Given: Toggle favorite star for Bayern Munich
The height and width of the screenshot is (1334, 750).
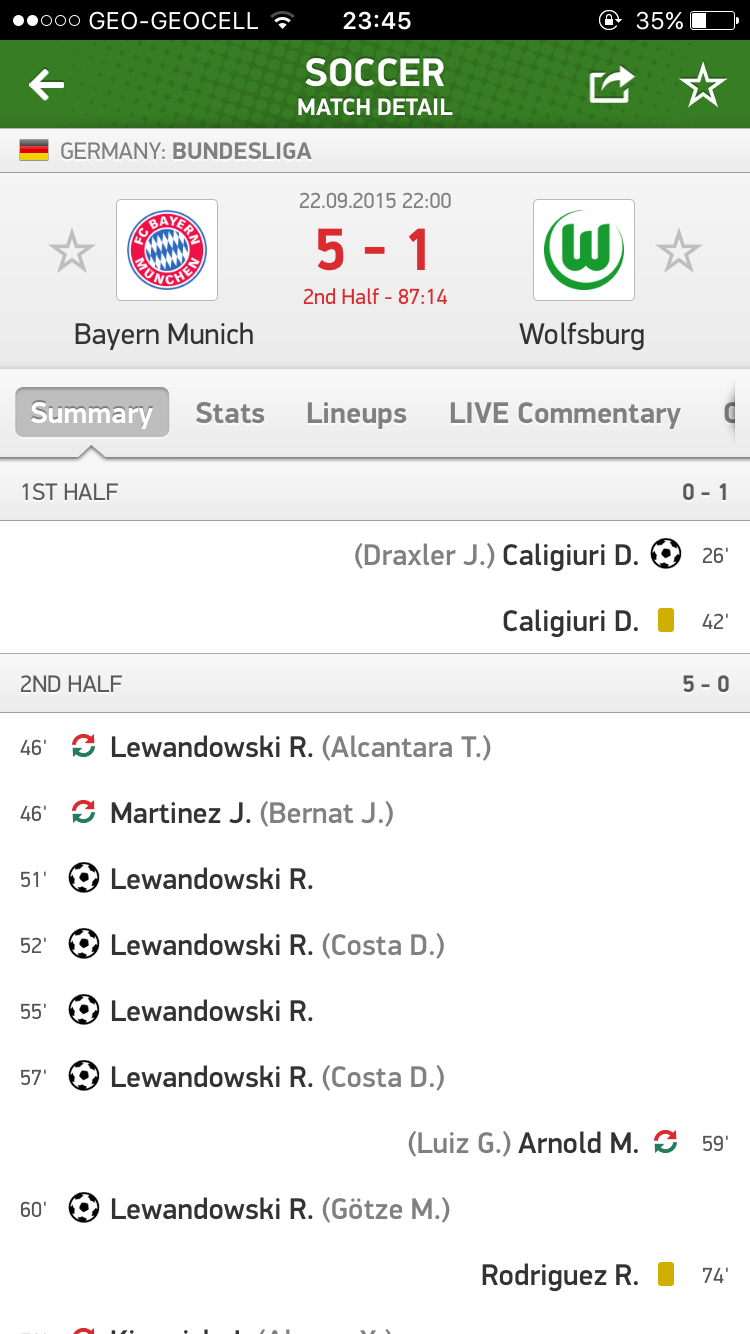Looking at the screenshot, I should pos(72,251).
